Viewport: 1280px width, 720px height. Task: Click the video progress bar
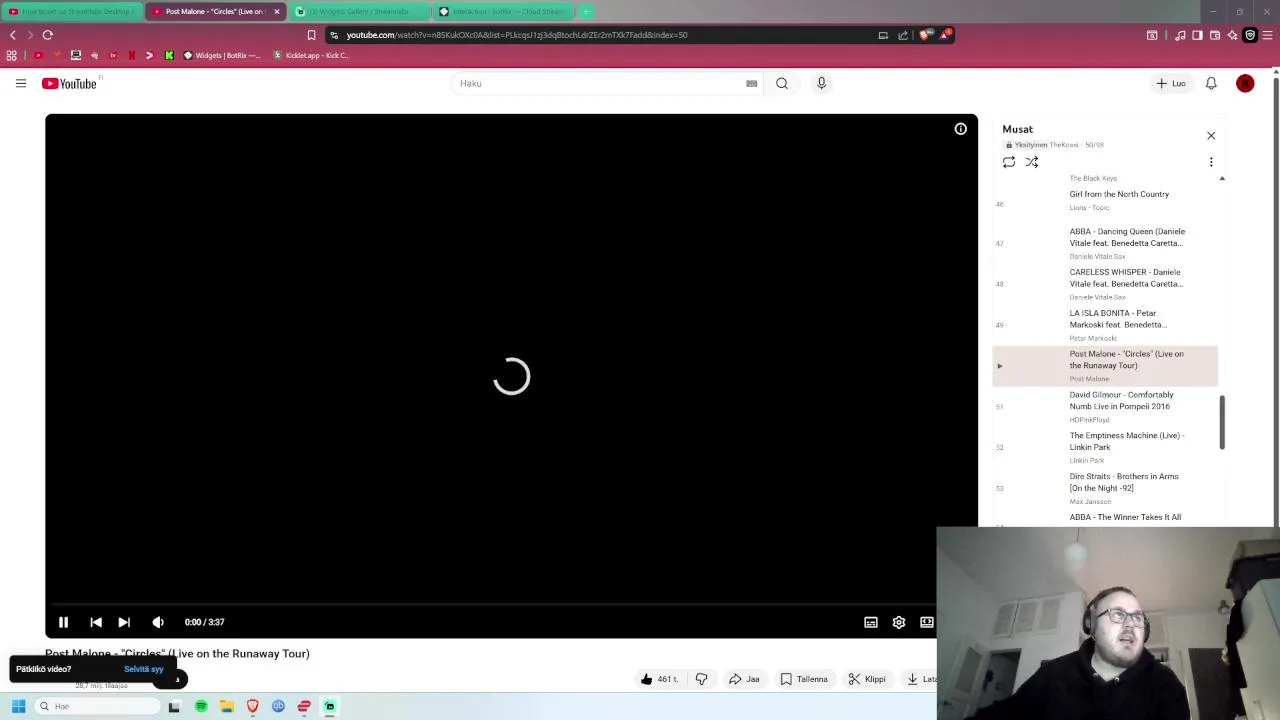point(496,604)
